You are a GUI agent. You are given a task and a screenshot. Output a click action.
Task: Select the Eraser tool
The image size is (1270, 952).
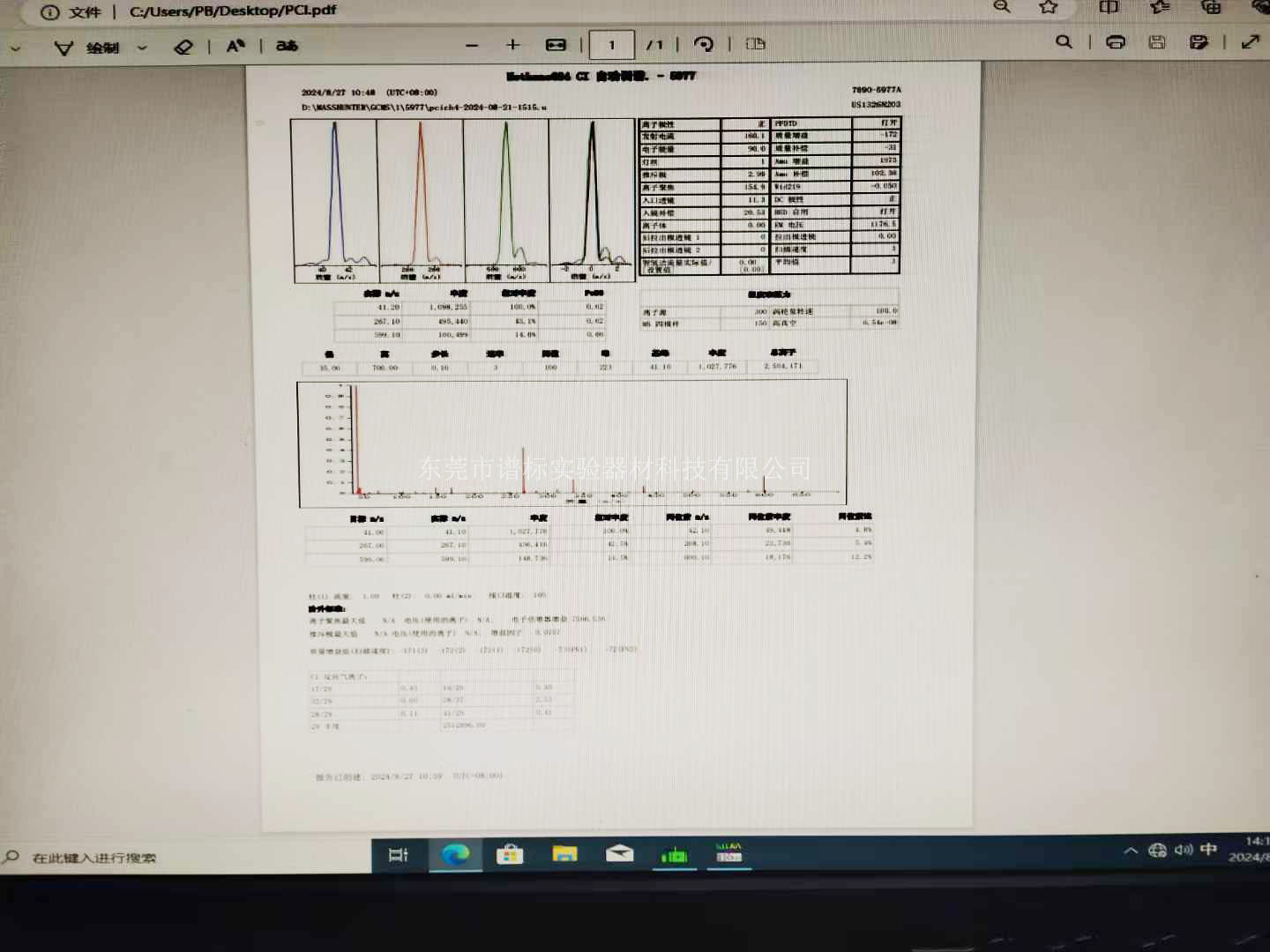pos(183,47)
